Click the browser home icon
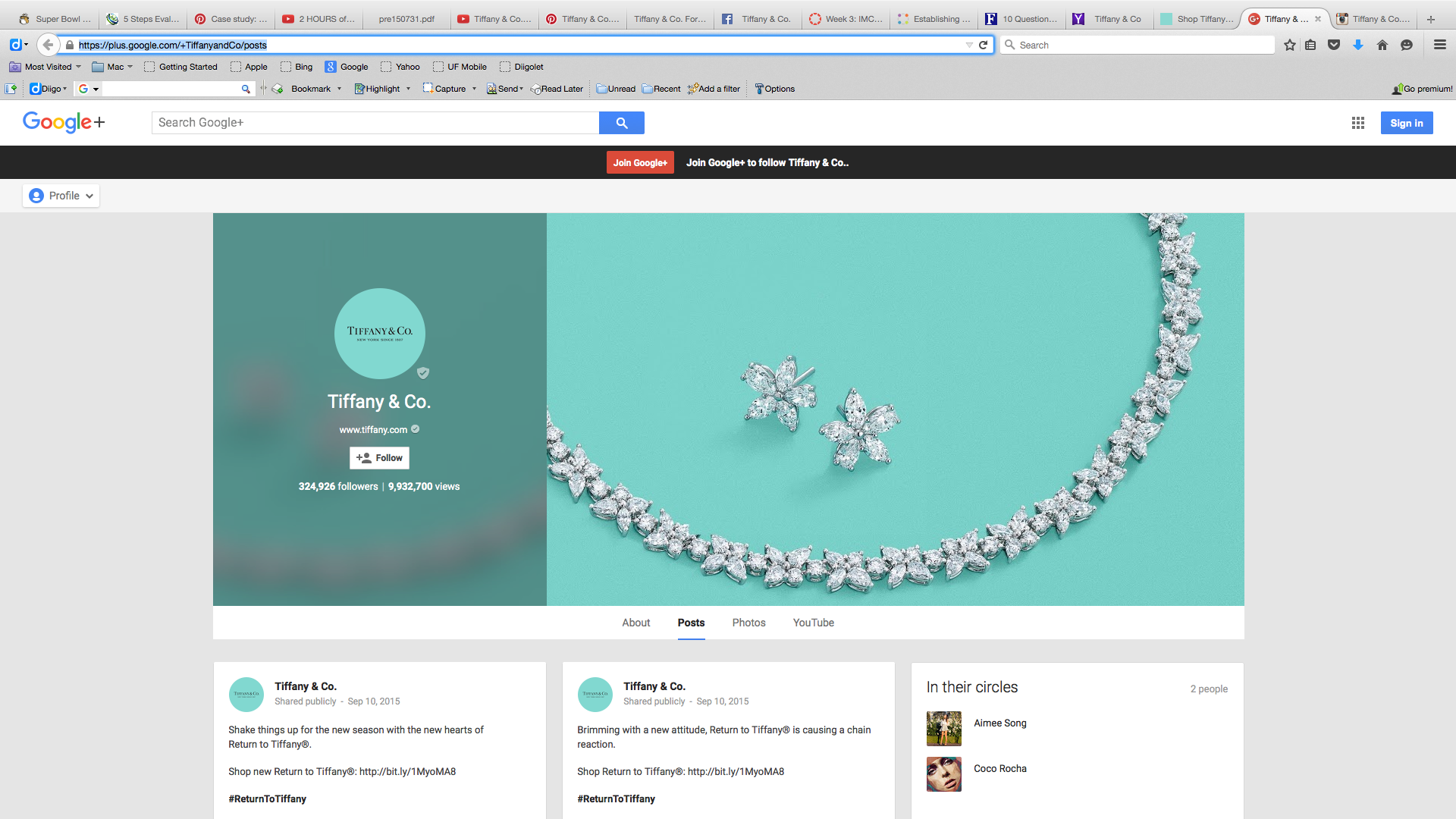The image size is (1456, 819). [1382, 45]
